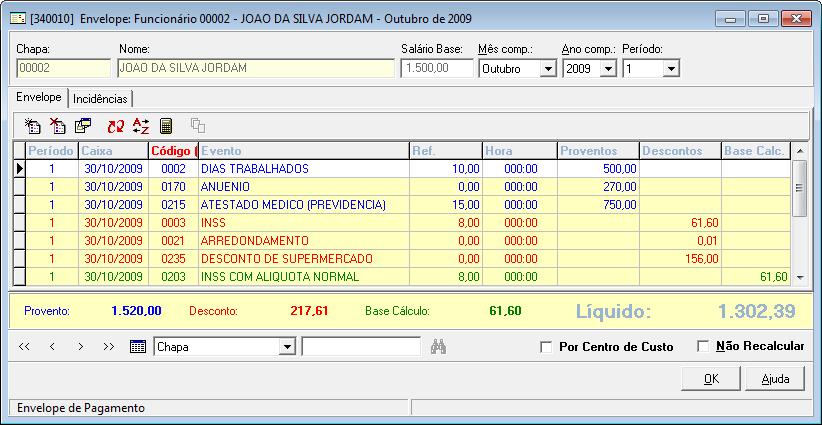
Task: Open the Mês comp. dropdown showing Outubro
Action: [548, 69]
